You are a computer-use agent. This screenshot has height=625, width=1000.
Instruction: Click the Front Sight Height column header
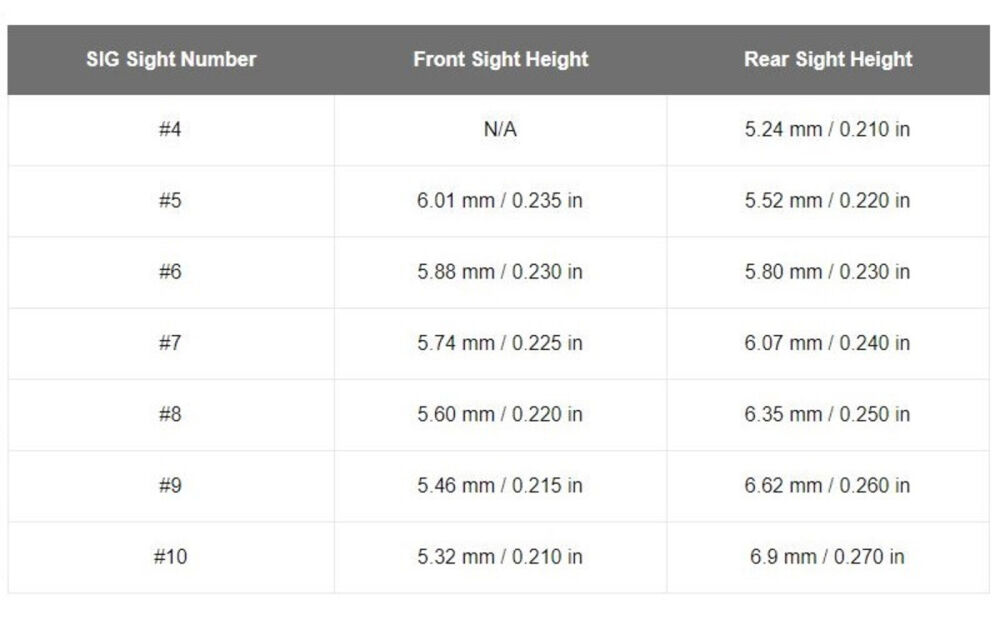click(x=500, y=59)
